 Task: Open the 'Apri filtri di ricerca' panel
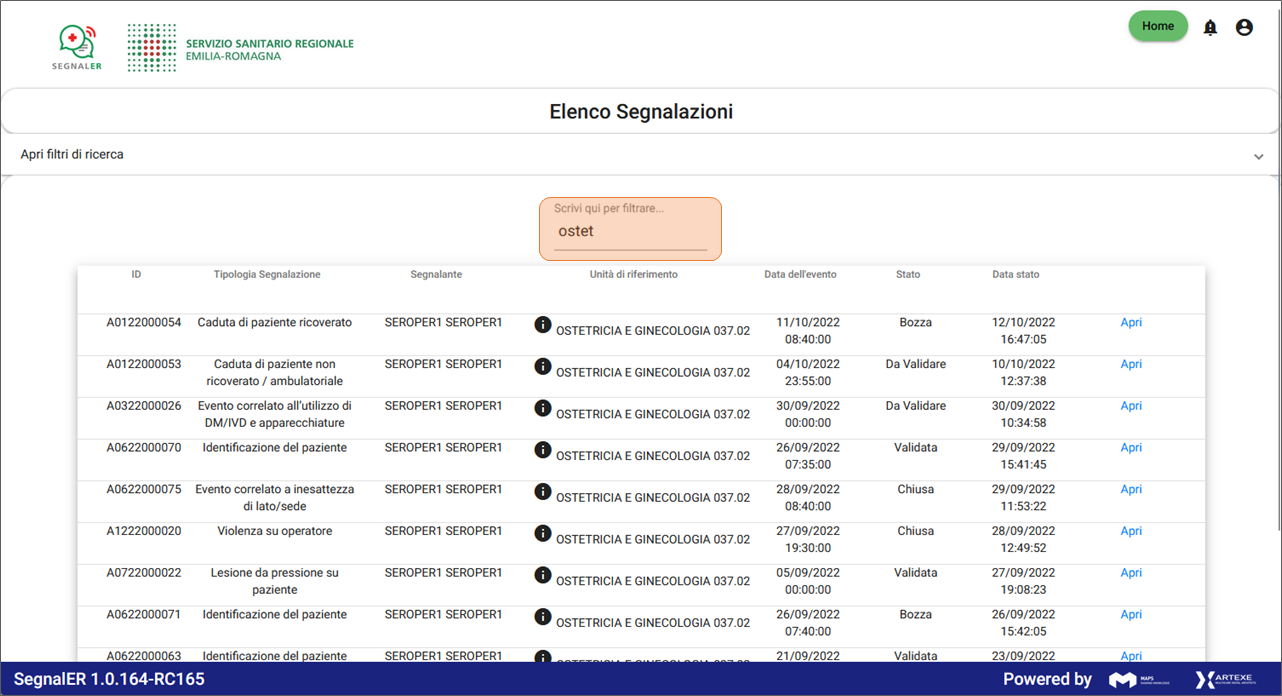(x=72, y=155)
